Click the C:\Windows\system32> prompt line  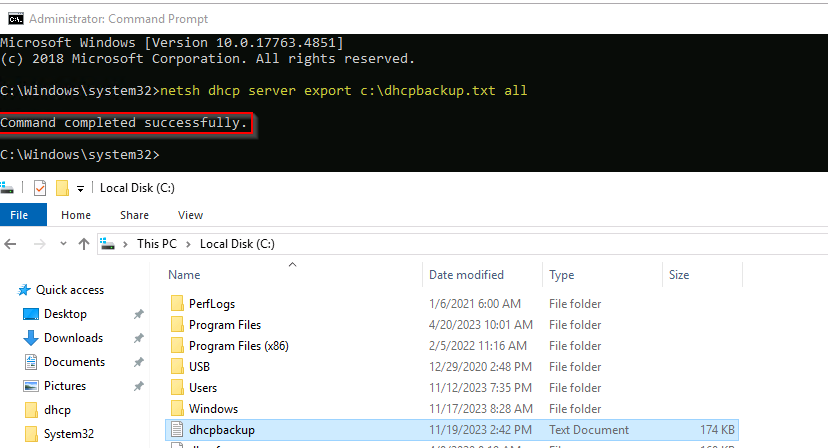tap(79, 155)
